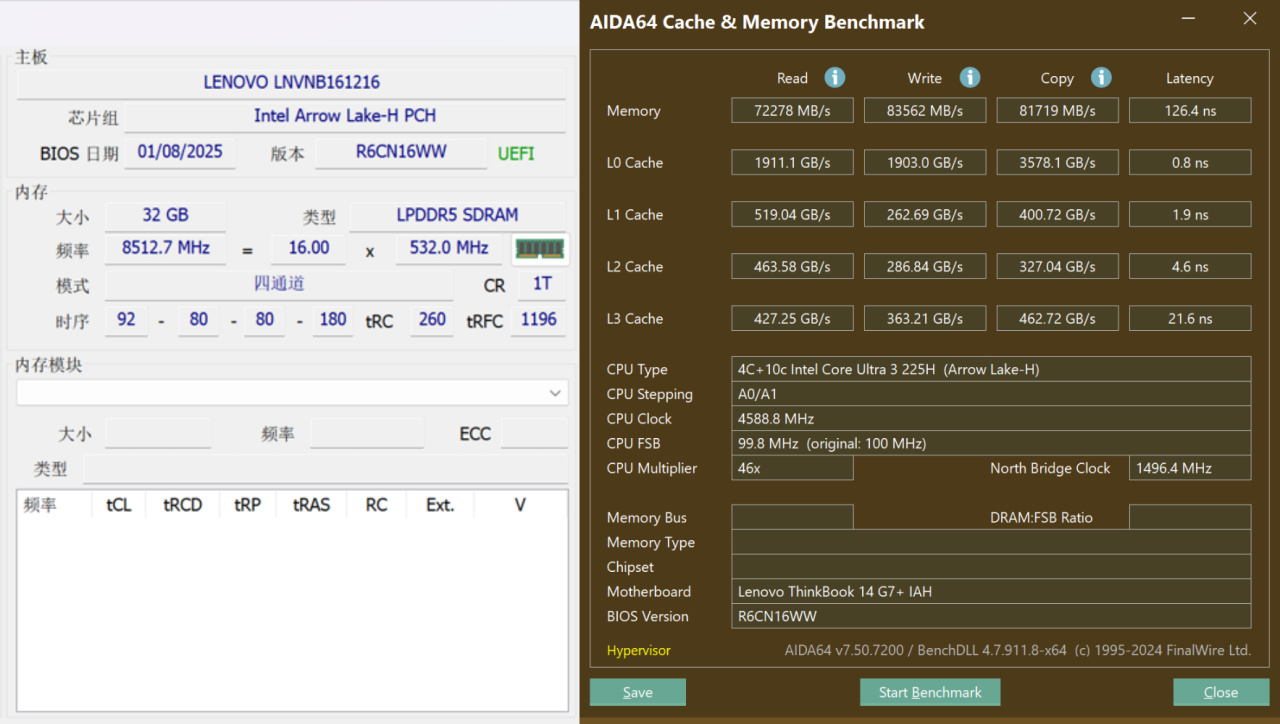
Task: Click the RC column header
Action: [x=376, y=505]
